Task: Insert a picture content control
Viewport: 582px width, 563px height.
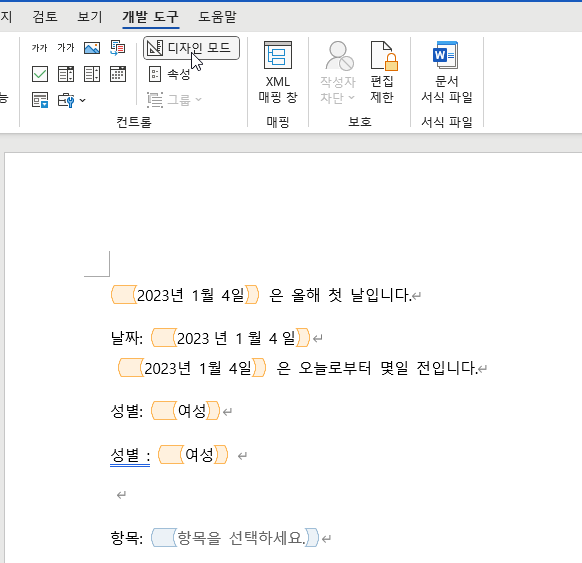Action: click(92, 48)
